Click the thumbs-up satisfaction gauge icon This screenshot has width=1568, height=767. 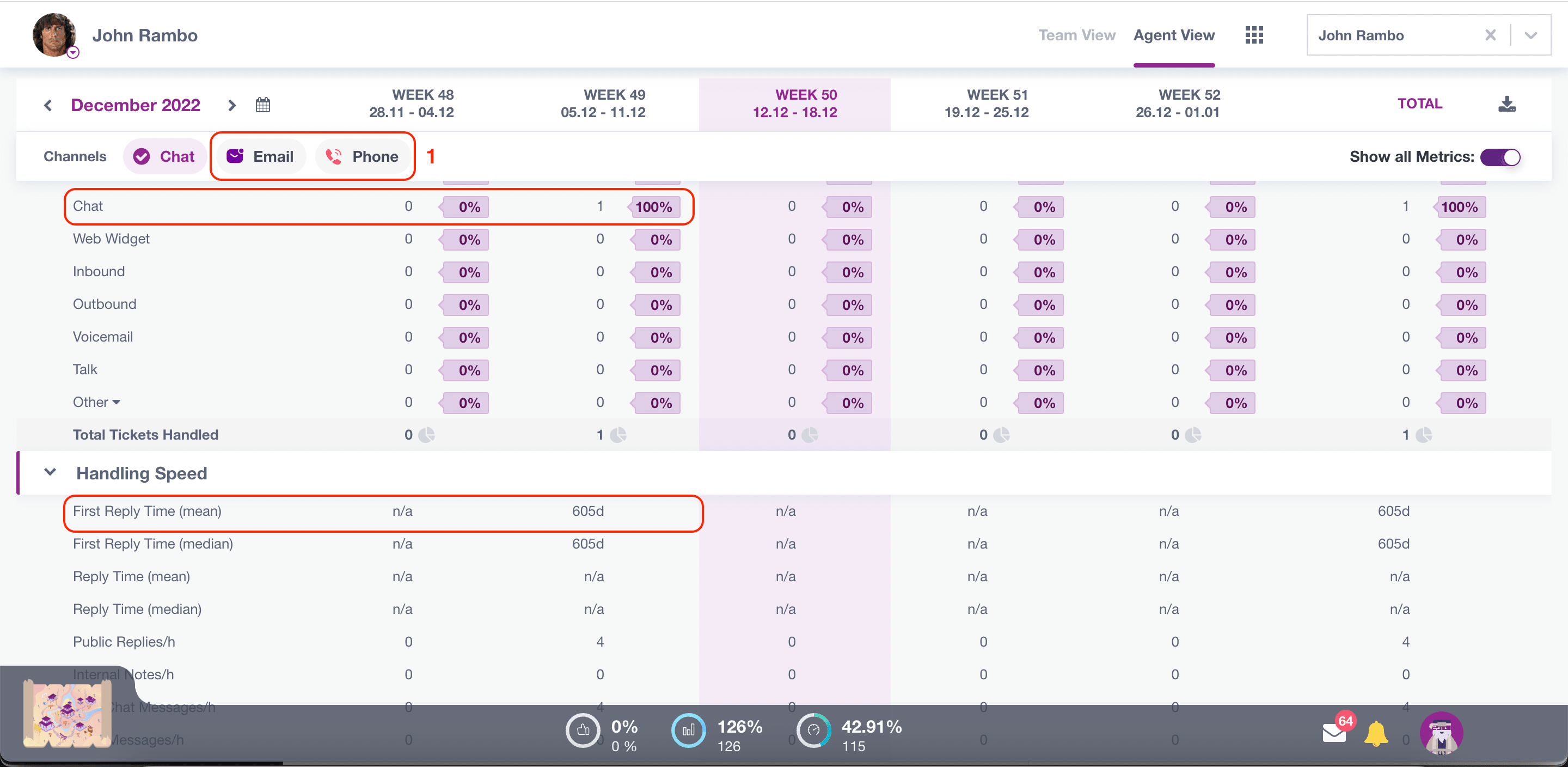pyautogui.click(x=583, y=731)
